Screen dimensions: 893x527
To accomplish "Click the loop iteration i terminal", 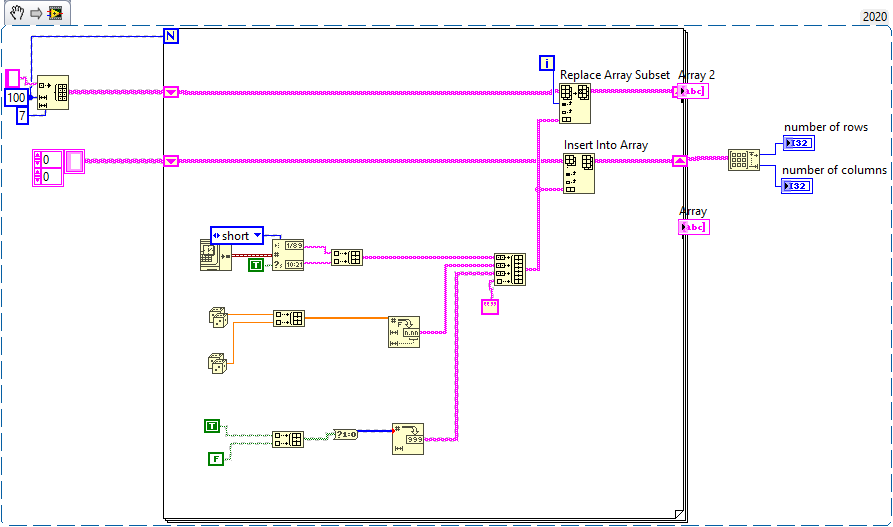I will 547,63.
